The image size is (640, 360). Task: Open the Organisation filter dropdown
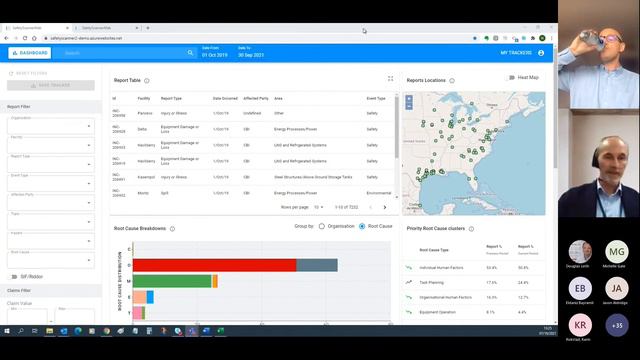click(x=51, y=126)
